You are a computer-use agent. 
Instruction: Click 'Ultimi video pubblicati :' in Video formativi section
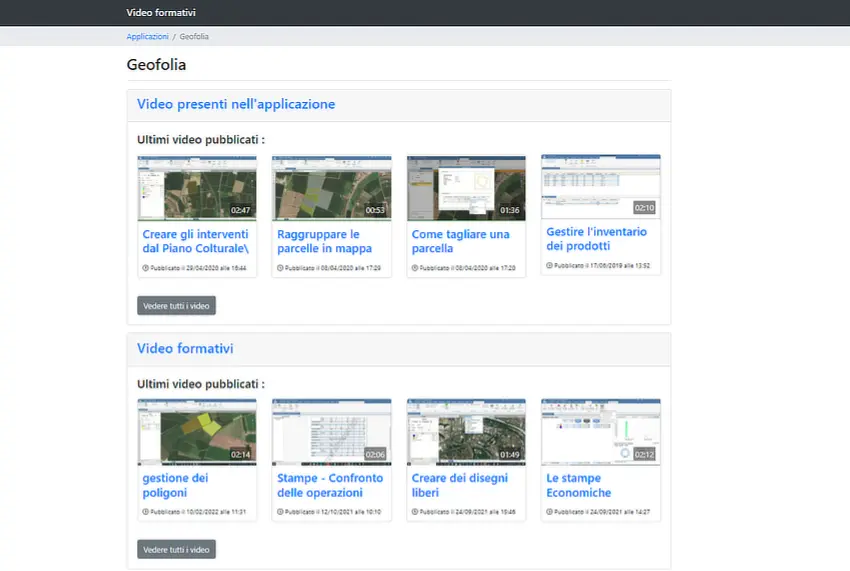[201, 384]
